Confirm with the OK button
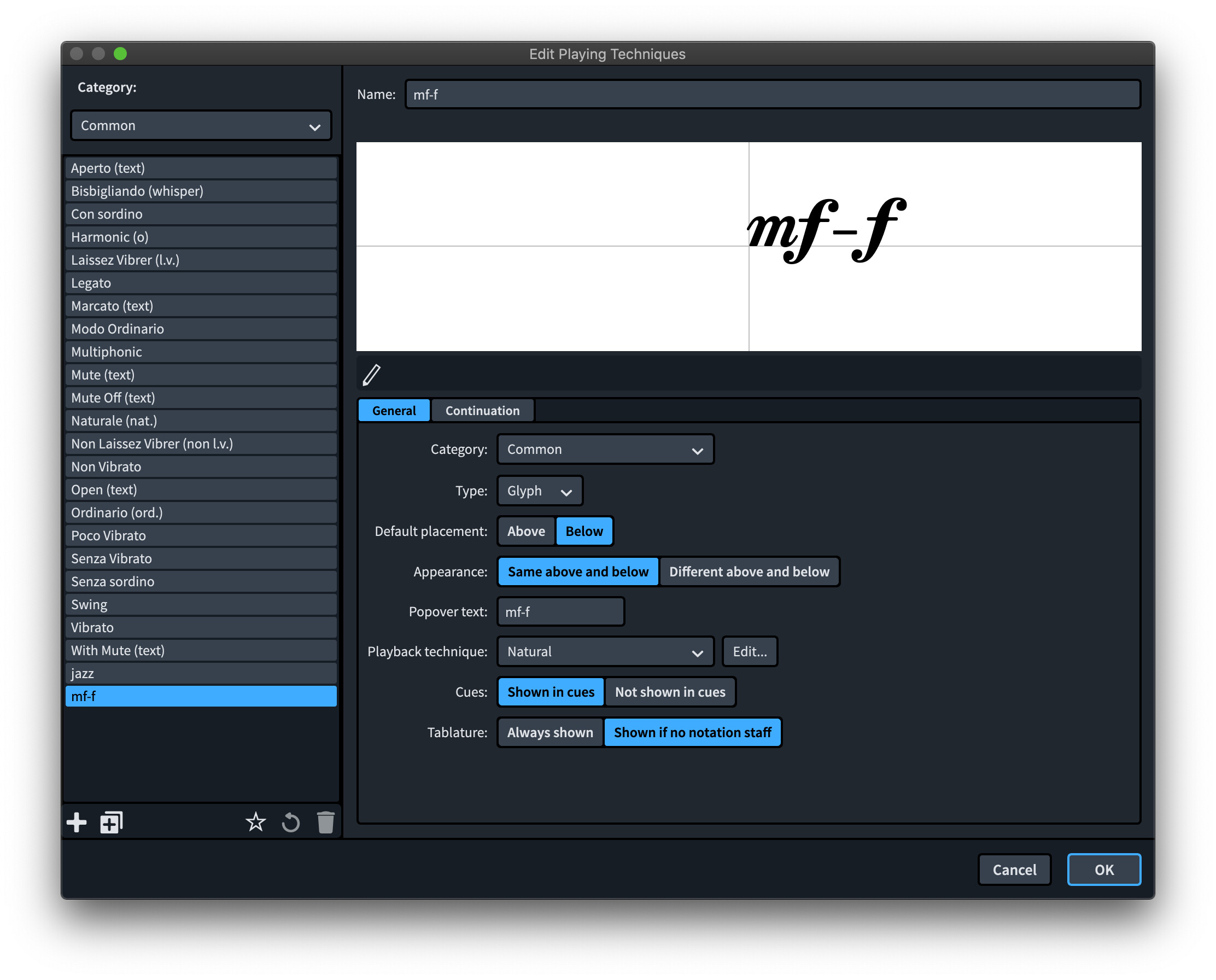The height and width of the screenshot is (980, 1216). 1103,870
